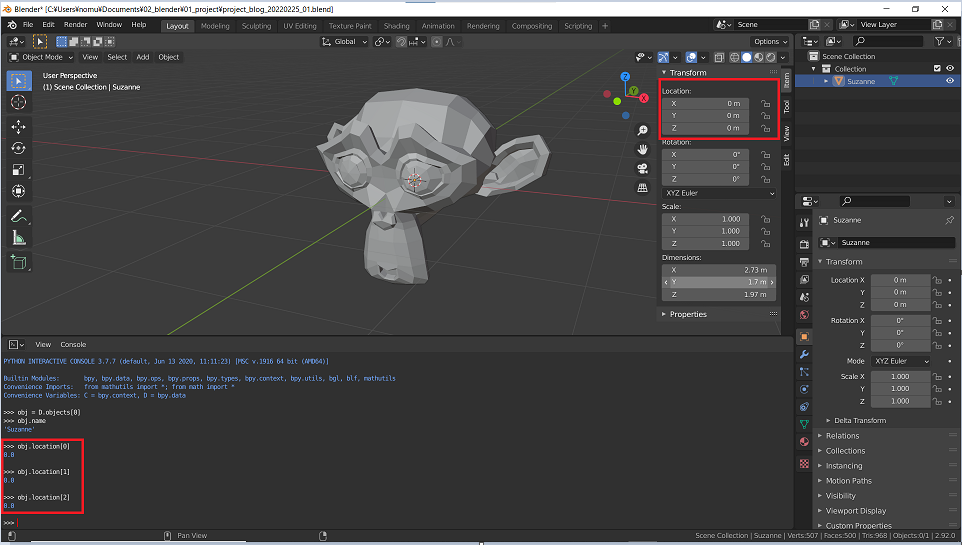Pick the Scale tool
Screen dimensions: 962x545
point(18,170)
